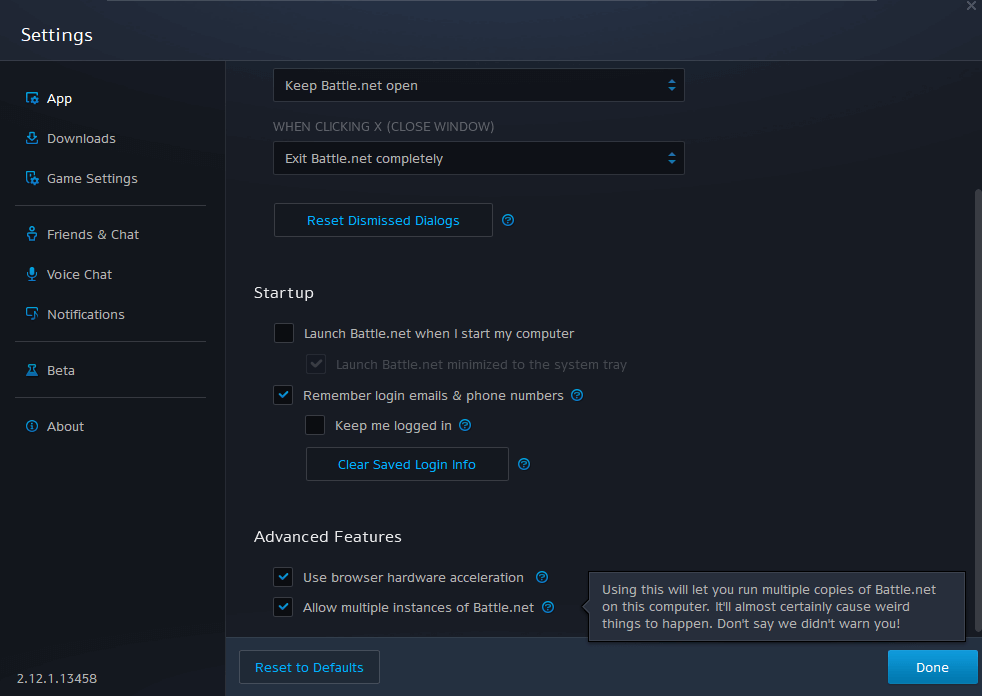Viewport: 982px width, 696px height.
Task: Click Reset Dismissed Dialogs button
Action: [383, 220]
